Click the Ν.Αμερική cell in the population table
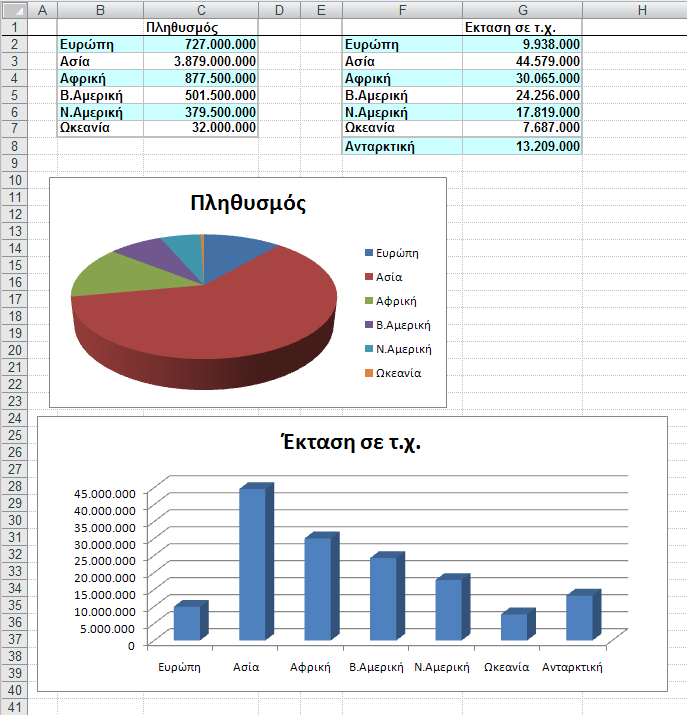This screenshot has width=687, height=715. (x=100, y=112)
